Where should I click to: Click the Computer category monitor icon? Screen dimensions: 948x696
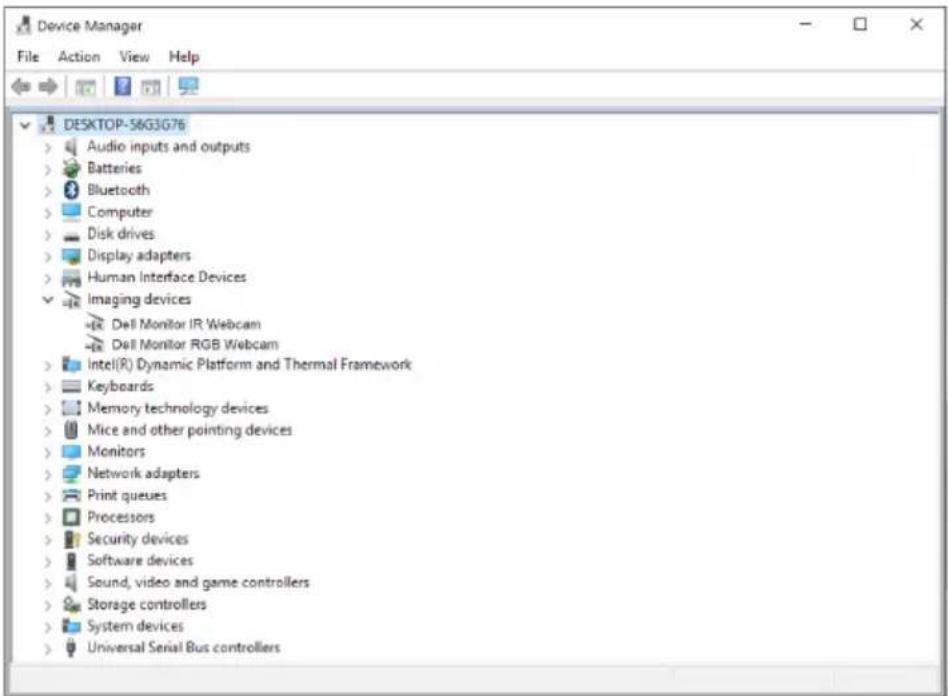(71, 212)
